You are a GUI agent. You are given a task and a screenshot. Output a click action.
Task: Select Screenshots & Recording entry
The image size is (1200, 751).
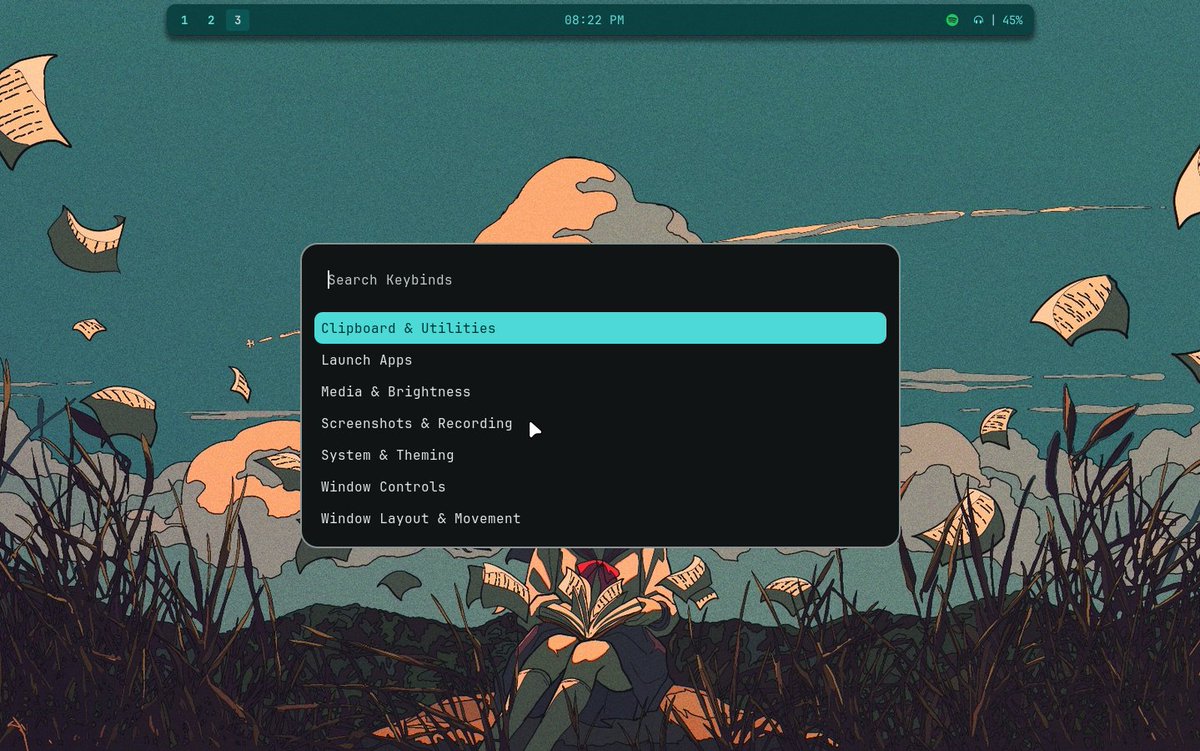[600, 424]
